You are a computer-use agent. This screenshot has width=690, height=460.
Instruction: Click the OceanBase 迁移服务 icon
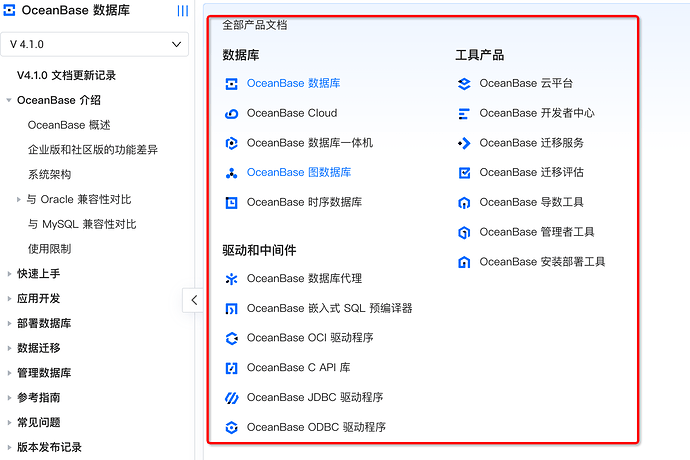pos(464,143)
